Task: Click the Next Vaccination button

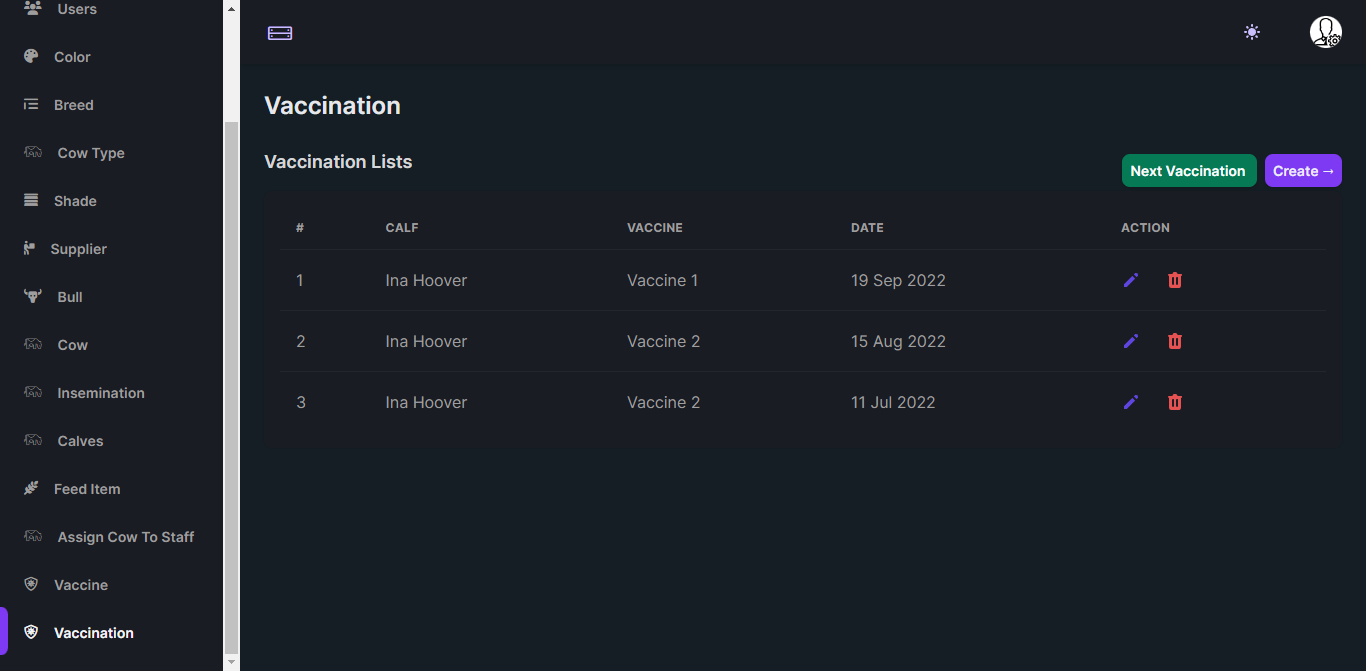Action: coord(1188,171)
